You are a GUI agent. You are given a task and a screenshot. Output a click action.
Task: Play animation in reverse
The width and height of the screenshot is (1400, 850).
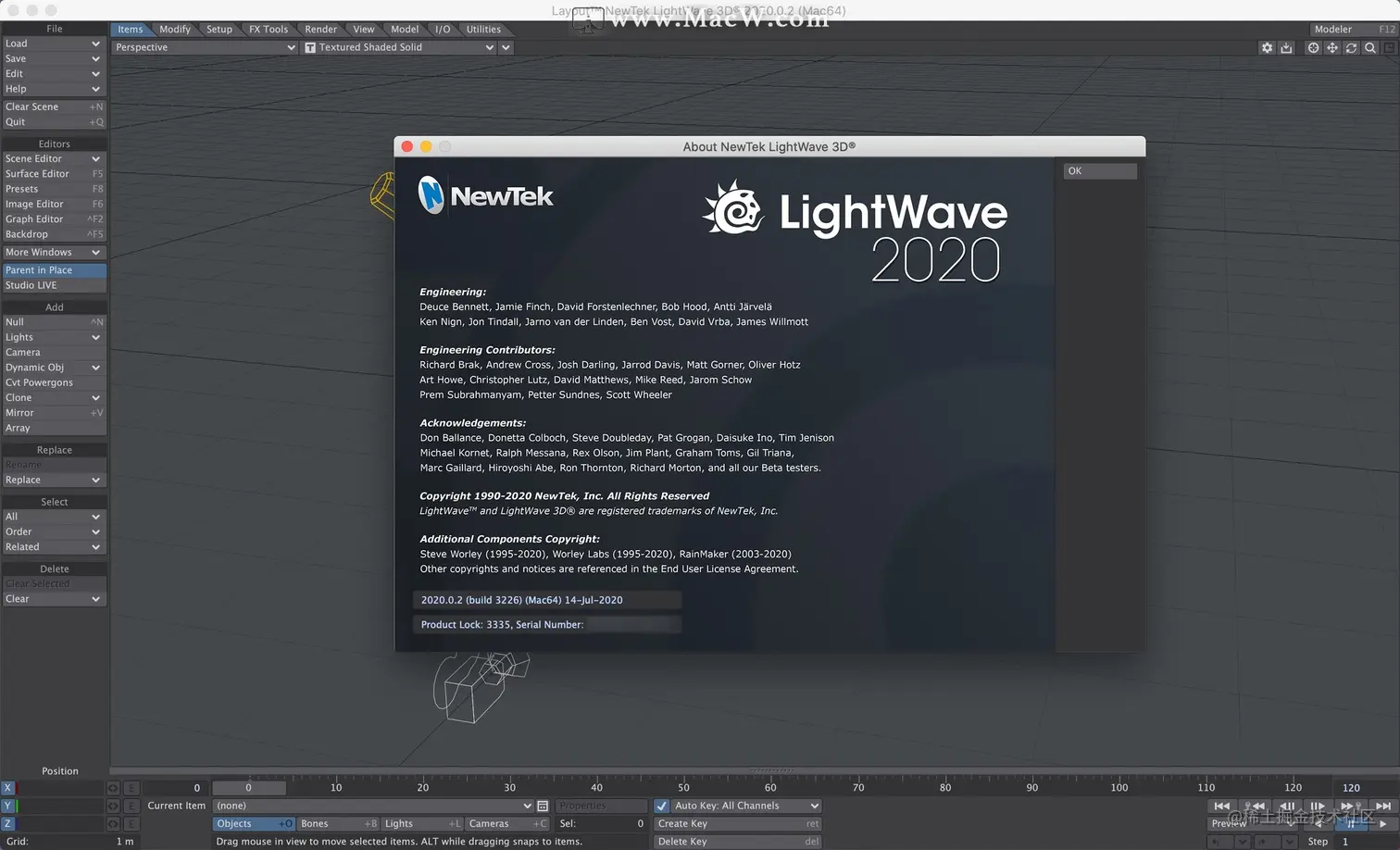[1319, 824]
